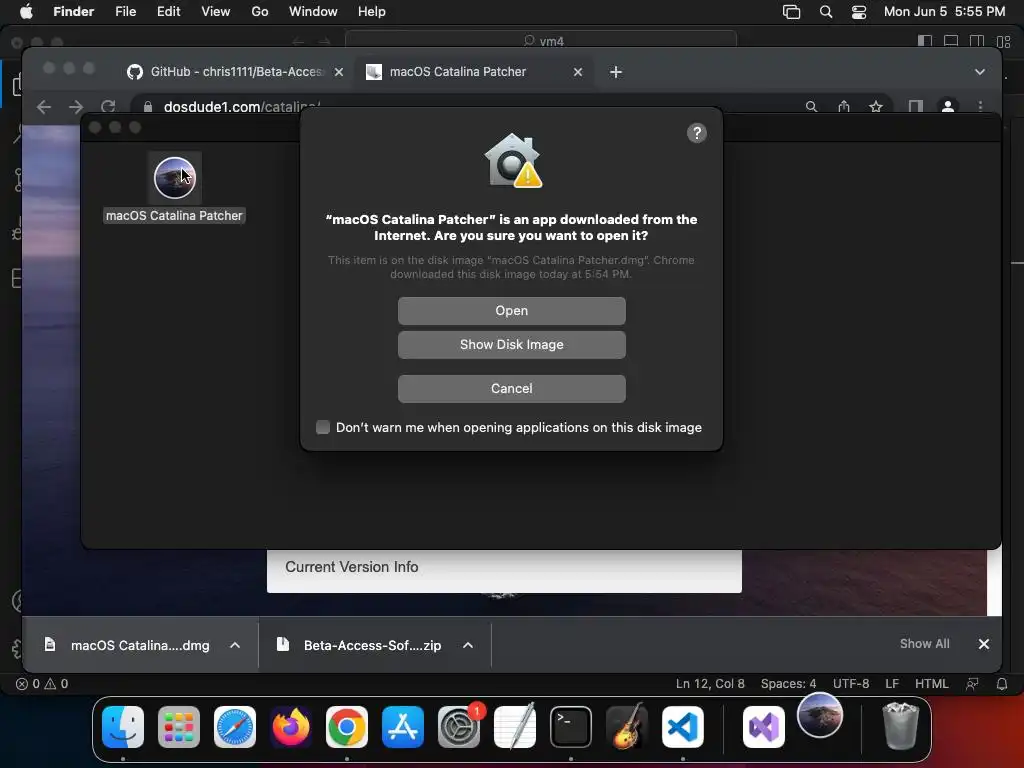Go forward in Chrome
Image resolution: width=1024 pixels, height=768 pixels.
[76, 106]
